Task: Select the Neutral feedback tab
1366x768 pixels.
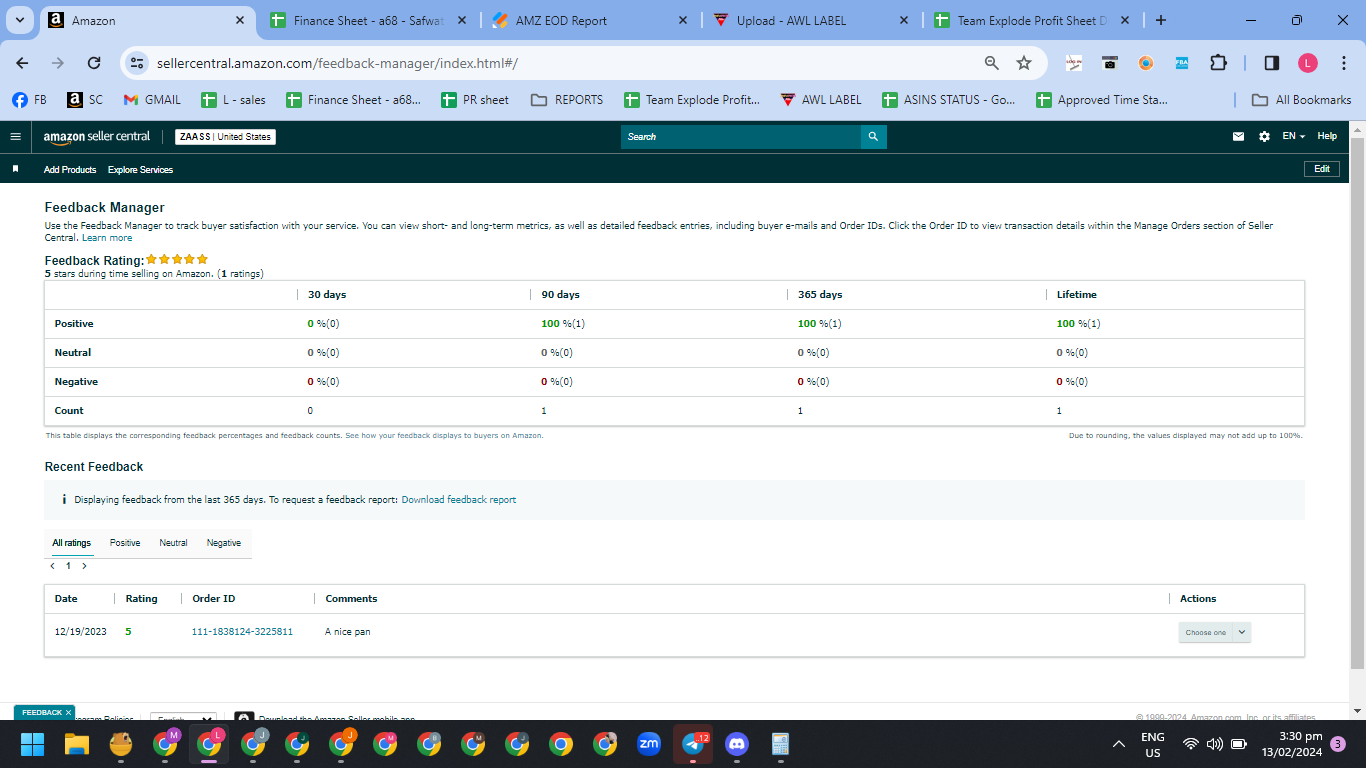Action: [173, 543]
